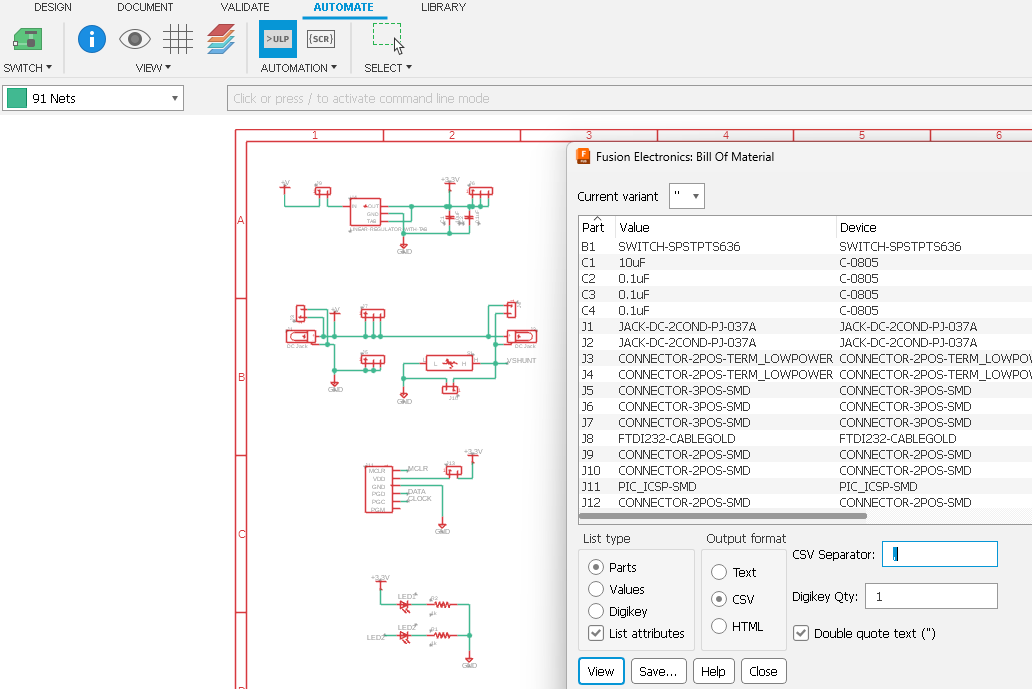Toggle the List attributes checkbox
Viewport: 1032px width, 689px height.
[x=636, y=633]
